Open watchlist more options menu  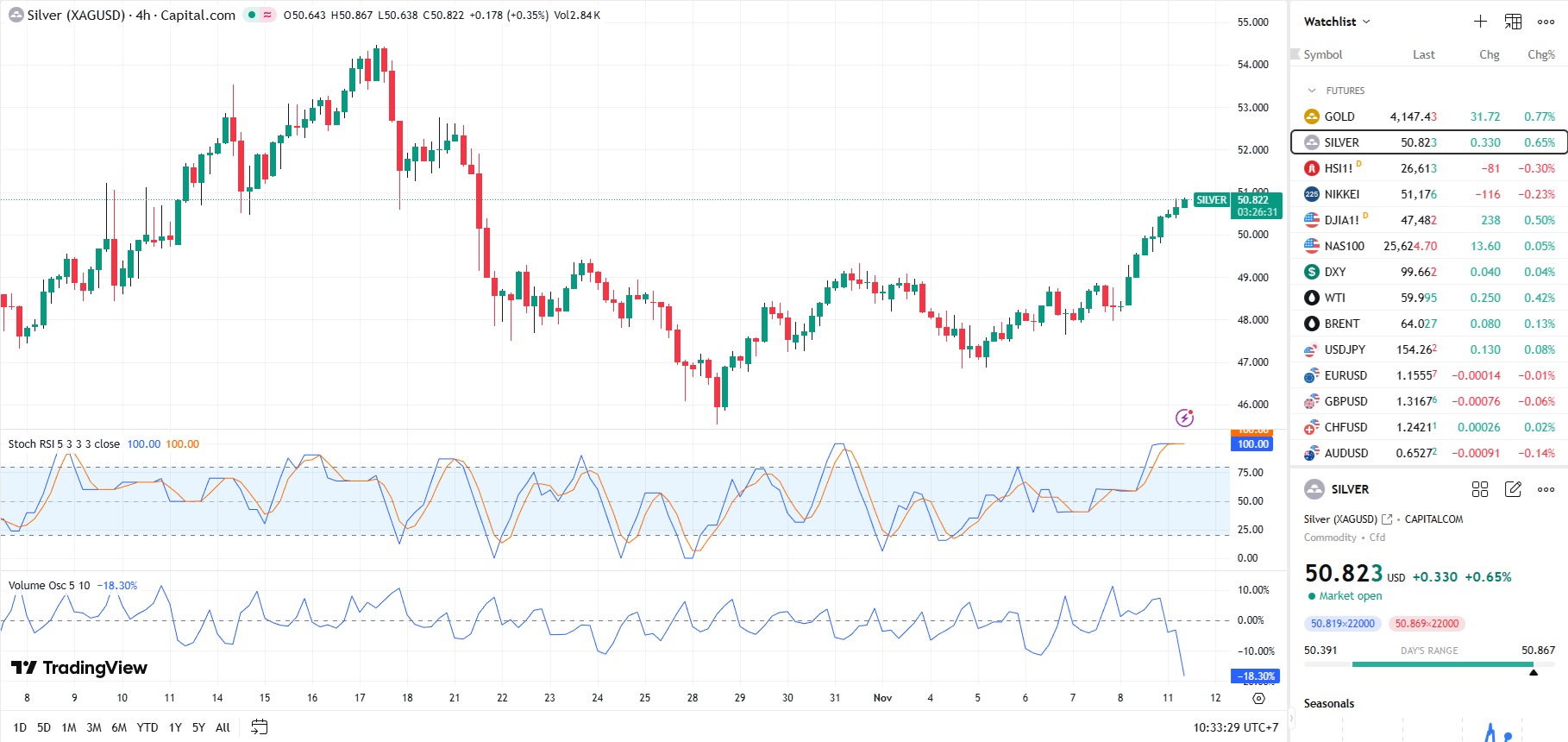click(x=1546, y=22)
